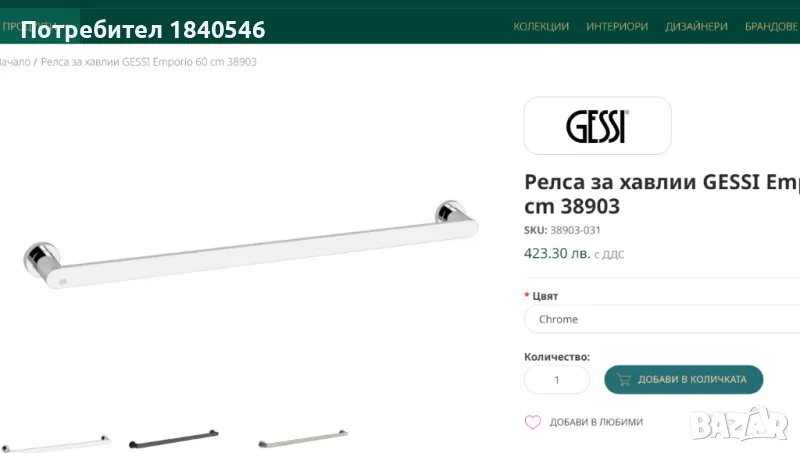800x453 pixels.
Task: Click the Начало breadcrumb link
Action: [x=15, y=62]
